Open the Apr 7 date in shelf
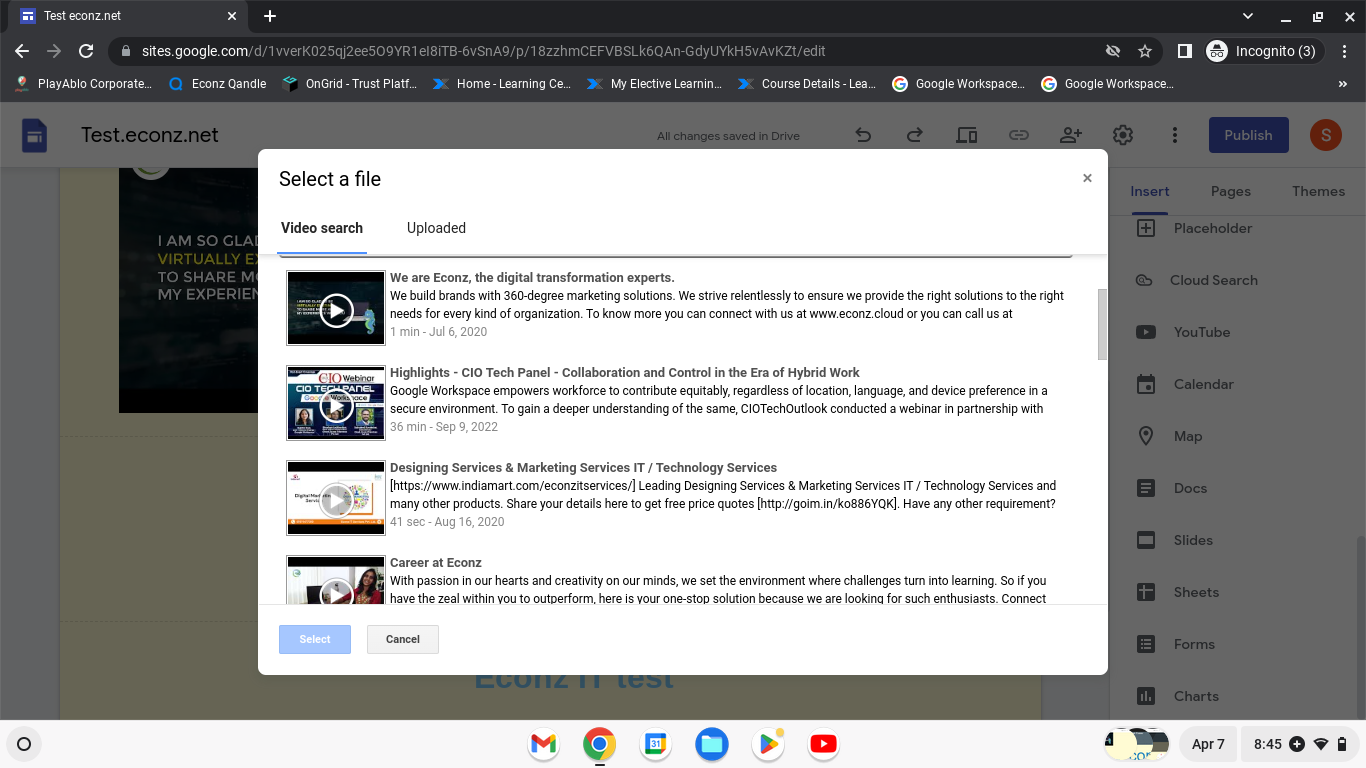Image resolution: width=1366 pixels, height=768 pixels. tap(1208, 744)
